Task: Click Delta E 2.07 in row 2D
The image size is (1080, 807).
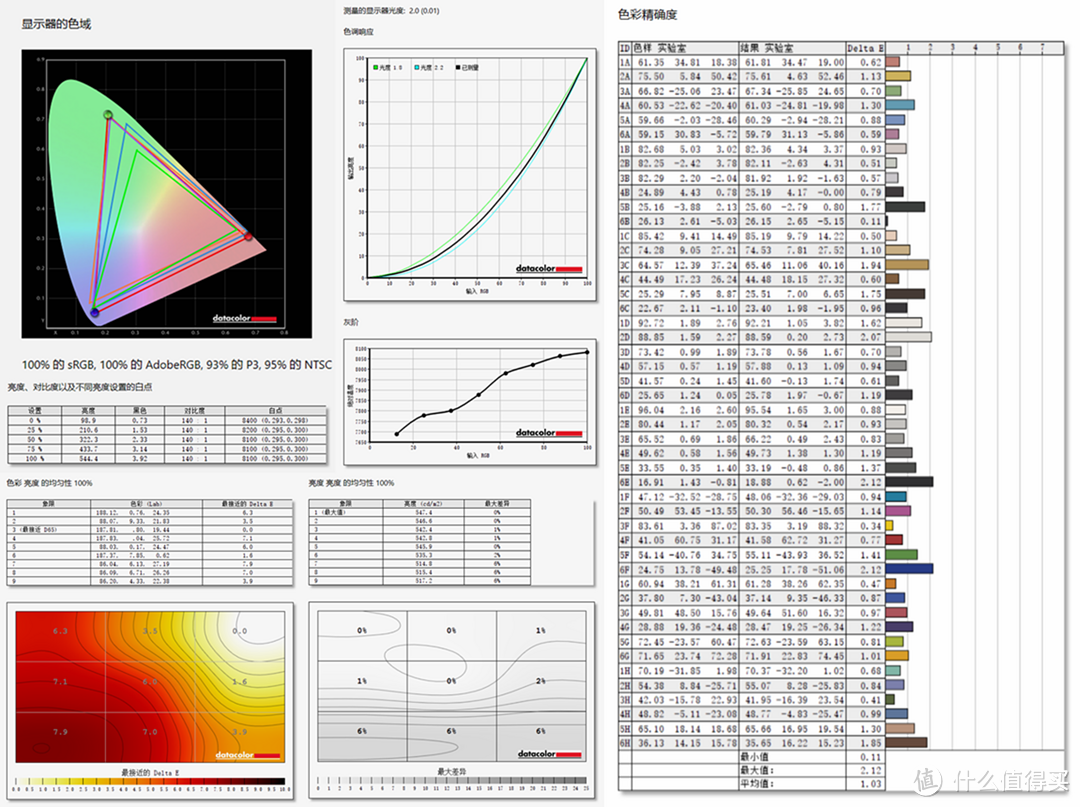Action: [x=871, y=337]
